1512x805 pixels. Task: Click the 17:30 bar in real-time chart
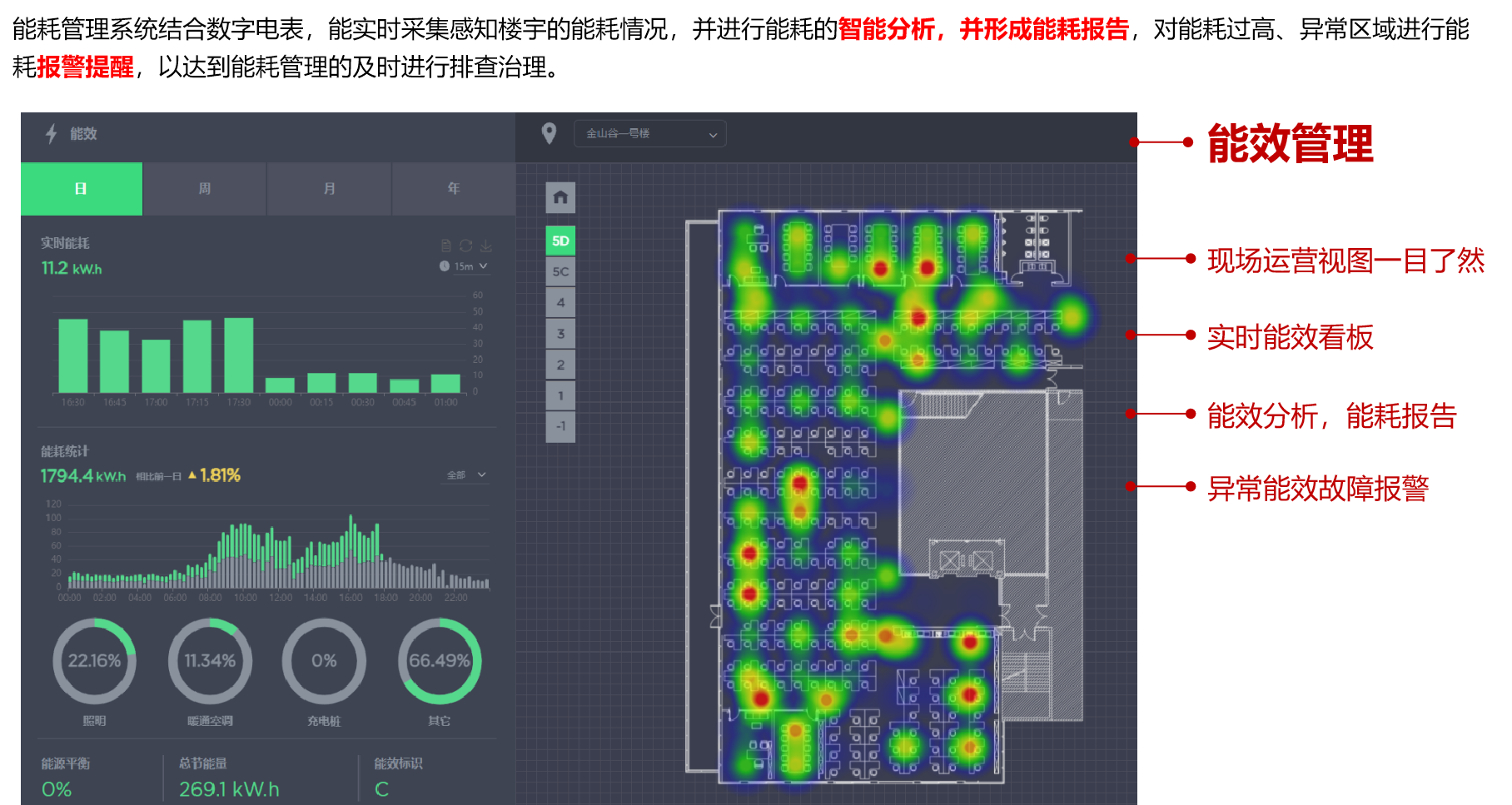pyautogui.click(x=239, y=355)
